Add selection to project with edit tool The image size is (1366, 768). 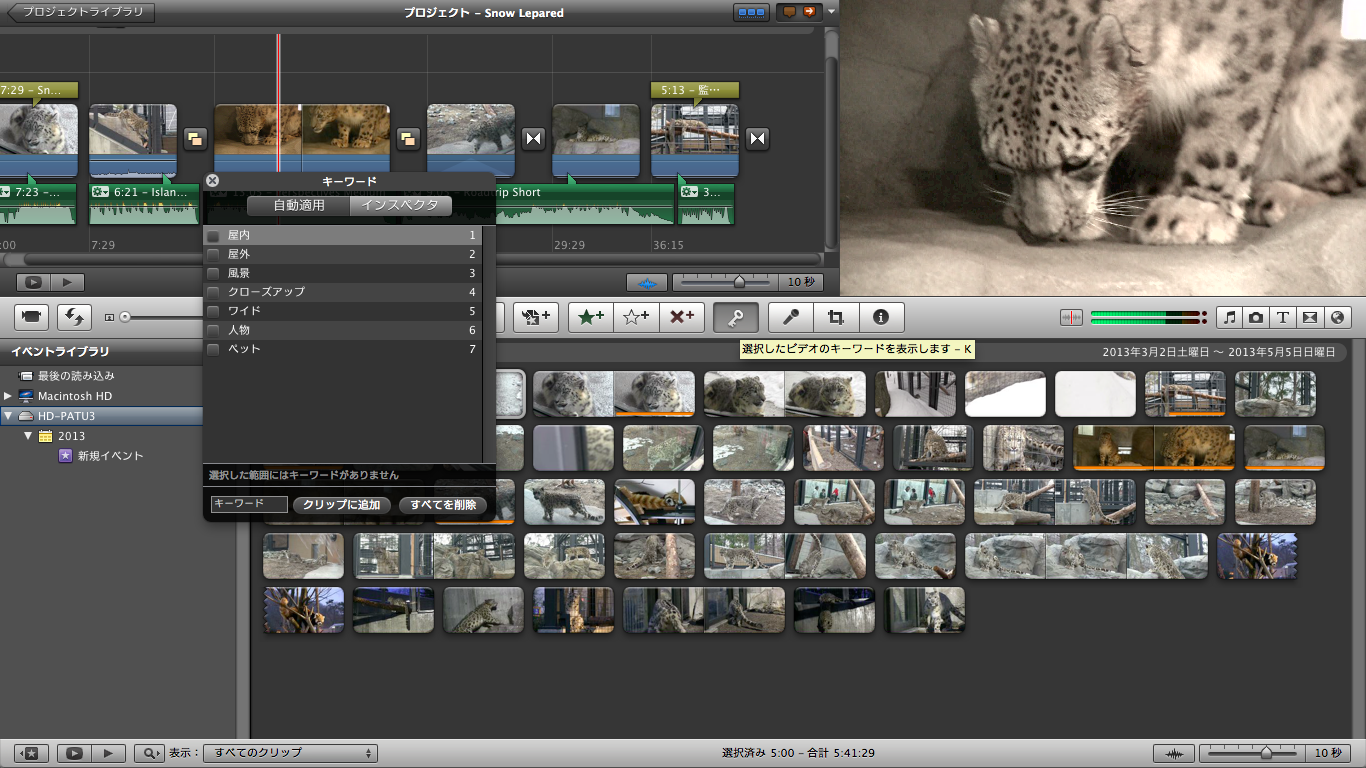[x=535, y=317]
